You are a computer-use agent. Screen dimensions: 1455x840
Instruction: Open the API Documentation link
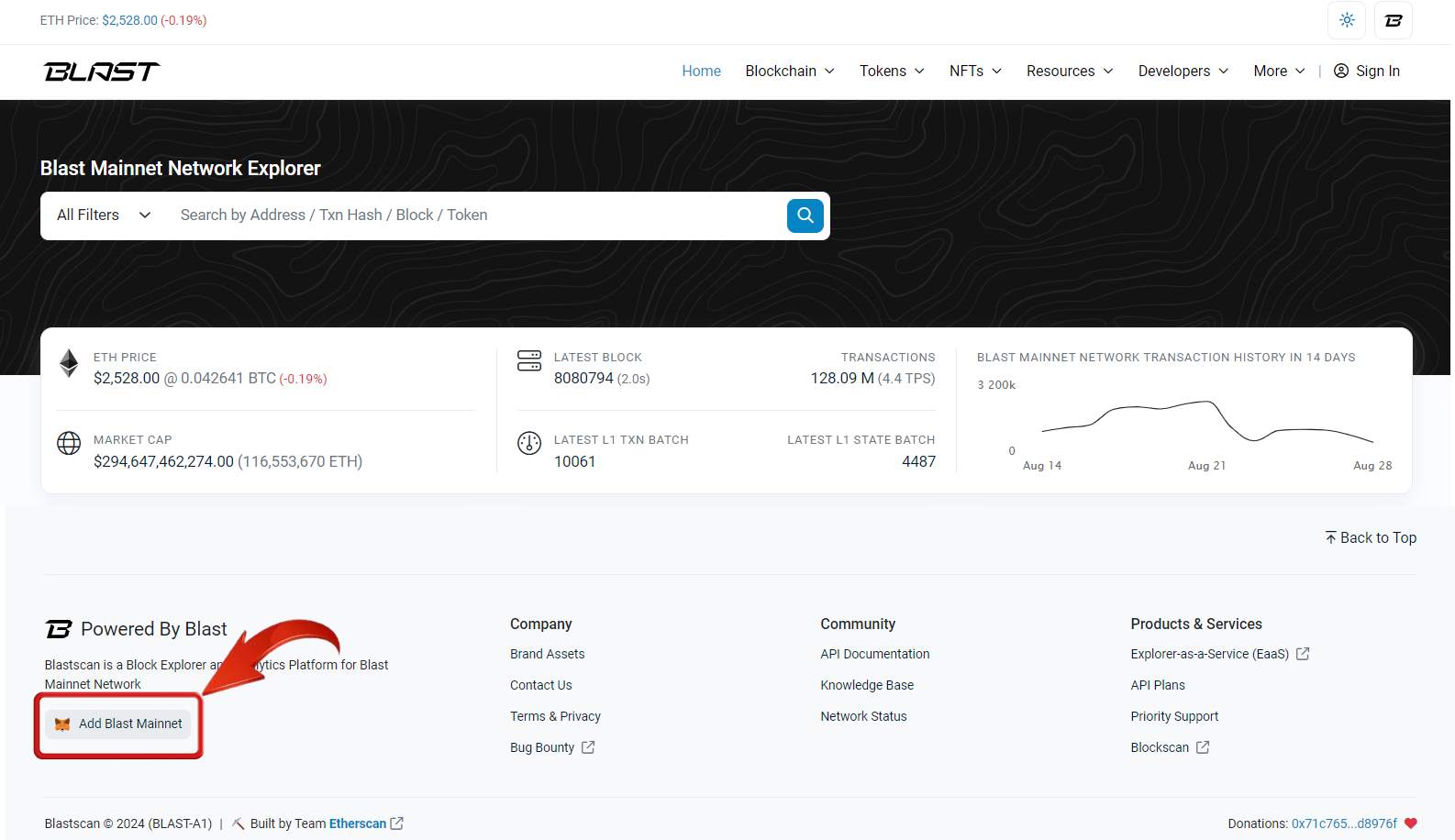874,654
